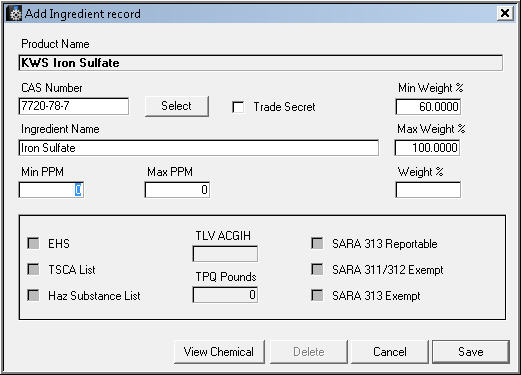
Task: Click the CAS Number input field
Action: [x=74, y=106]
